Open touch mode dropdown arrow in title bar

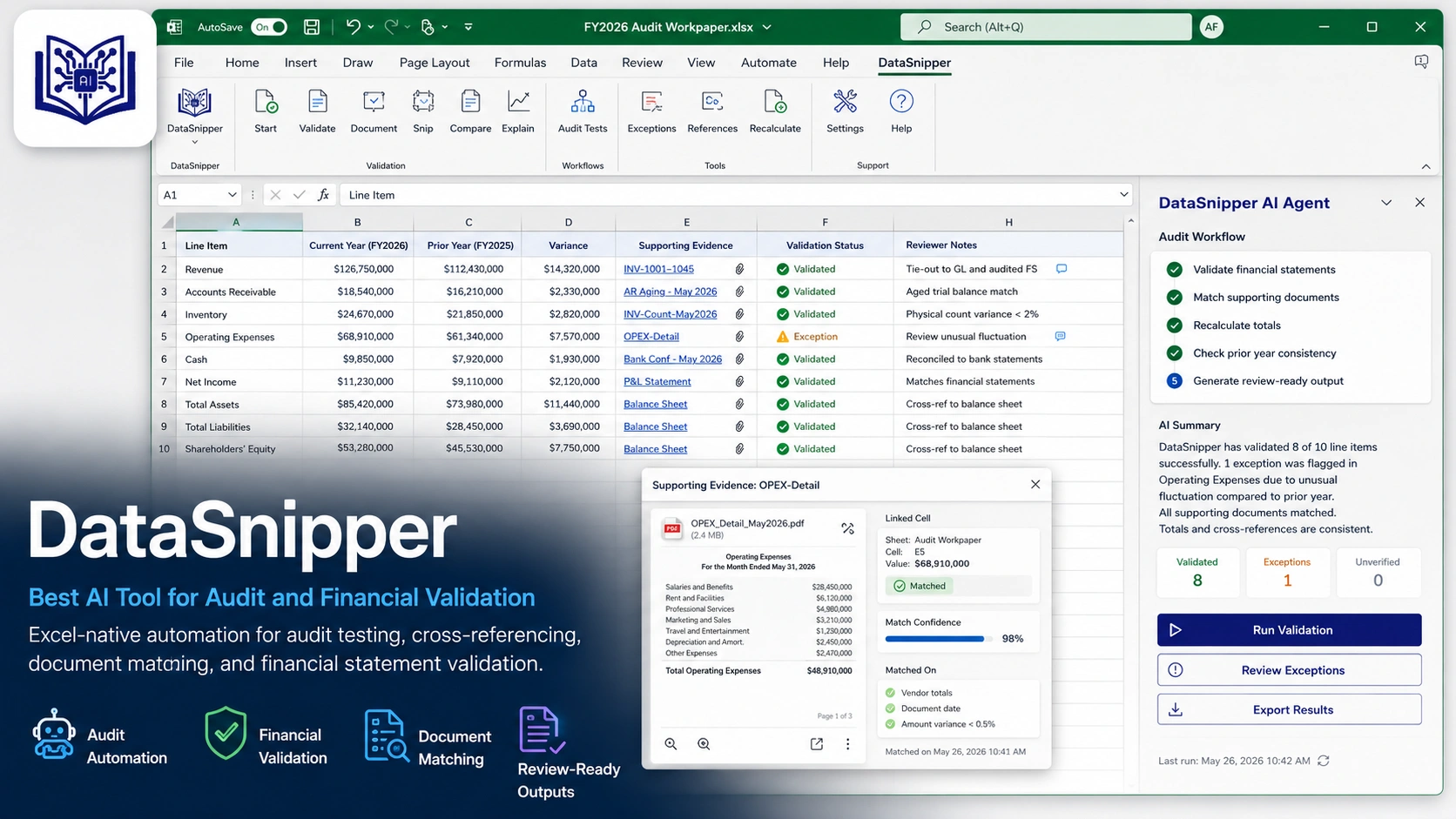pyautogui.click(x=445, y=27)
